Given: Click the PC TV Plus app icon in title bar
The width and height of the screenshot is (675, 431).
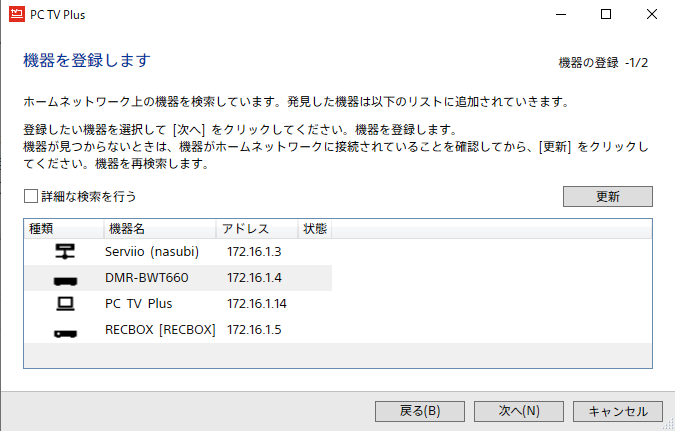Looking at the screenshot, I should pos(15,14).
